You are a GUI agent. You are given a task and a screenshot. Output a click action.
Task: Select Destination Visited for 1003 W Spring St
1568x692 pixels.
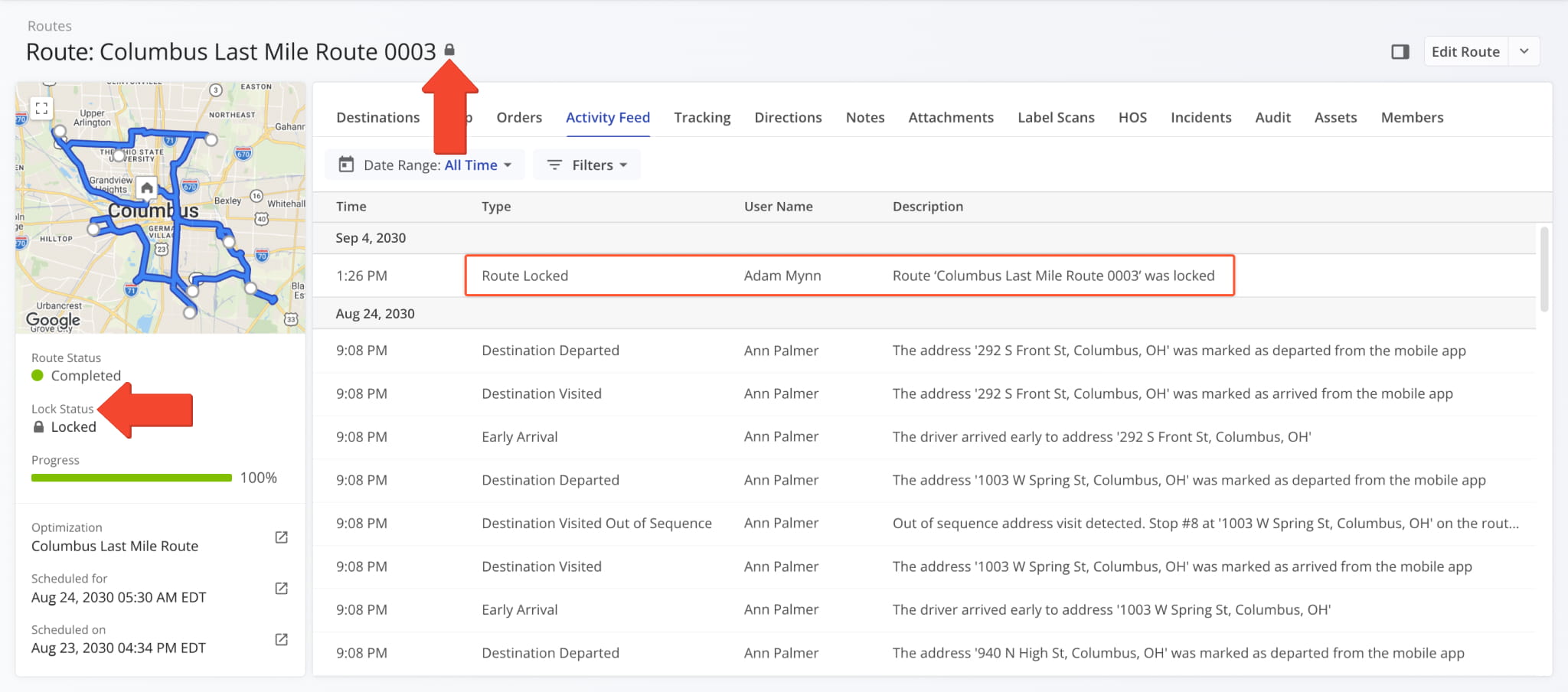tap(925, 566)
